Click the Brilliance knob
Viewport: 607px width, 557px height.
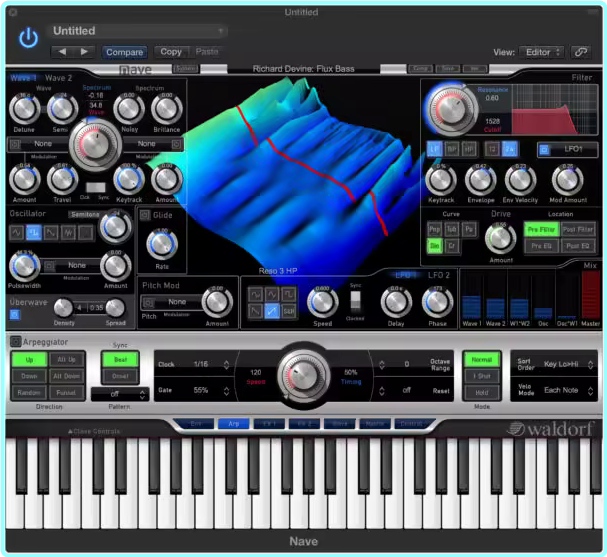click(166, 109)
